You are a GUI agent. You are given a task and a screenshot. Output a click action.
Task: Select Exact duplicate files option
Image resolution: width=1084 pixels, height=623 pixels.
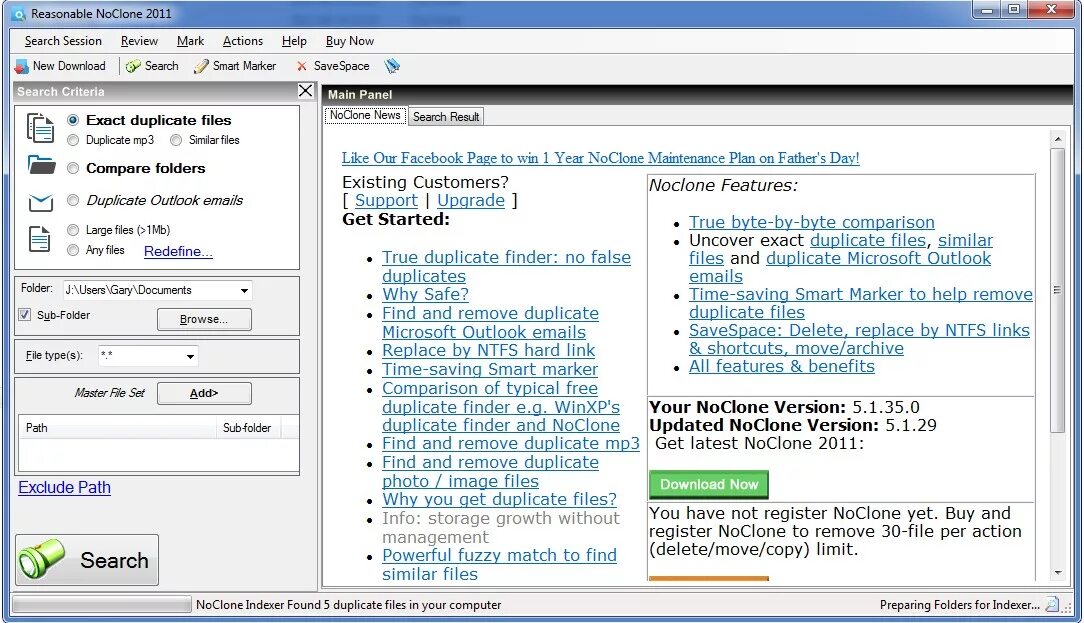(x=73, y=120)
